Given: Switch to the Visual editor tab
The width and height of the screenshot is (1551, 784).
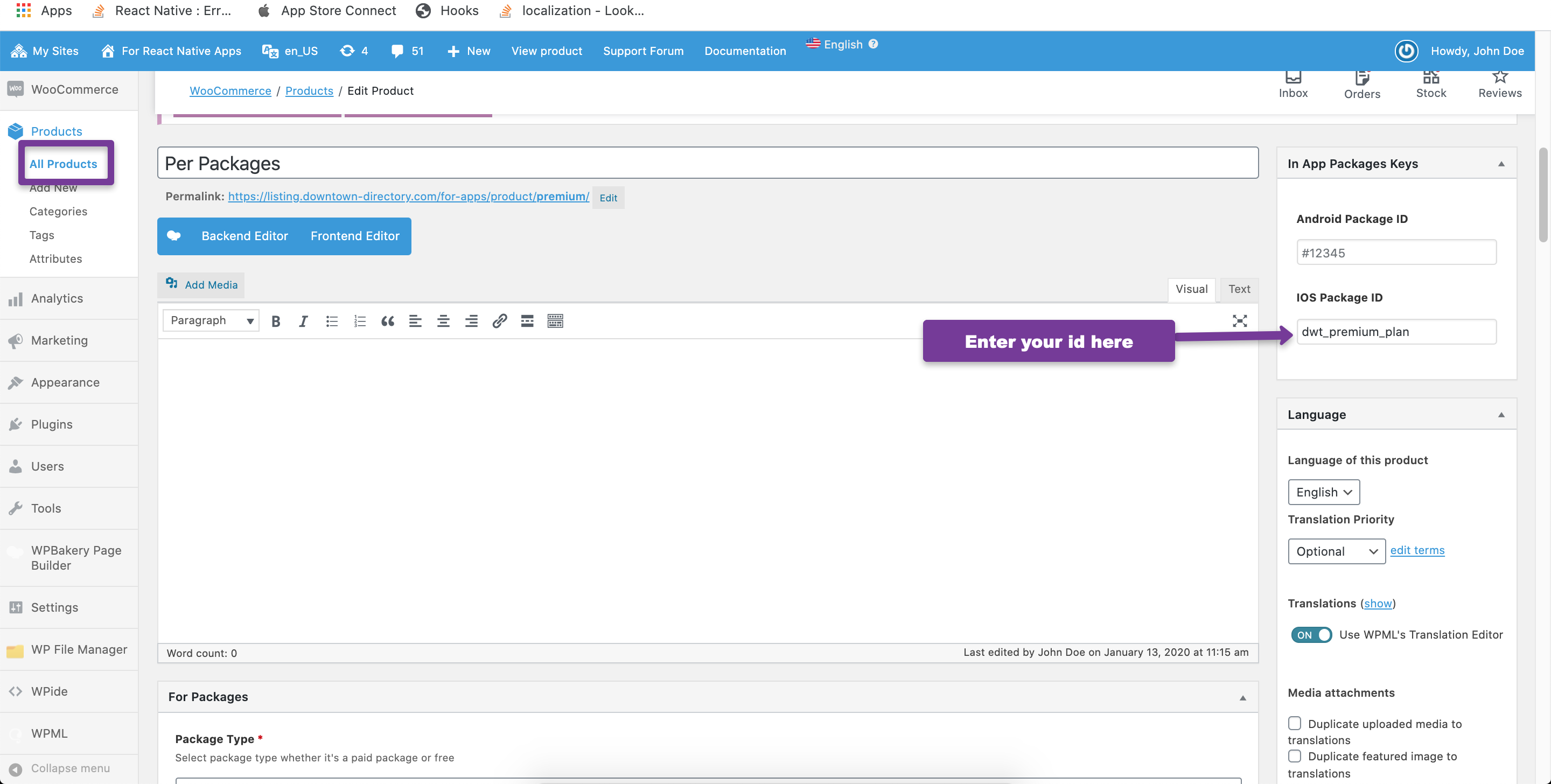Looking at the screenshot, I should pyautogui.click(x=1192, y=289).
